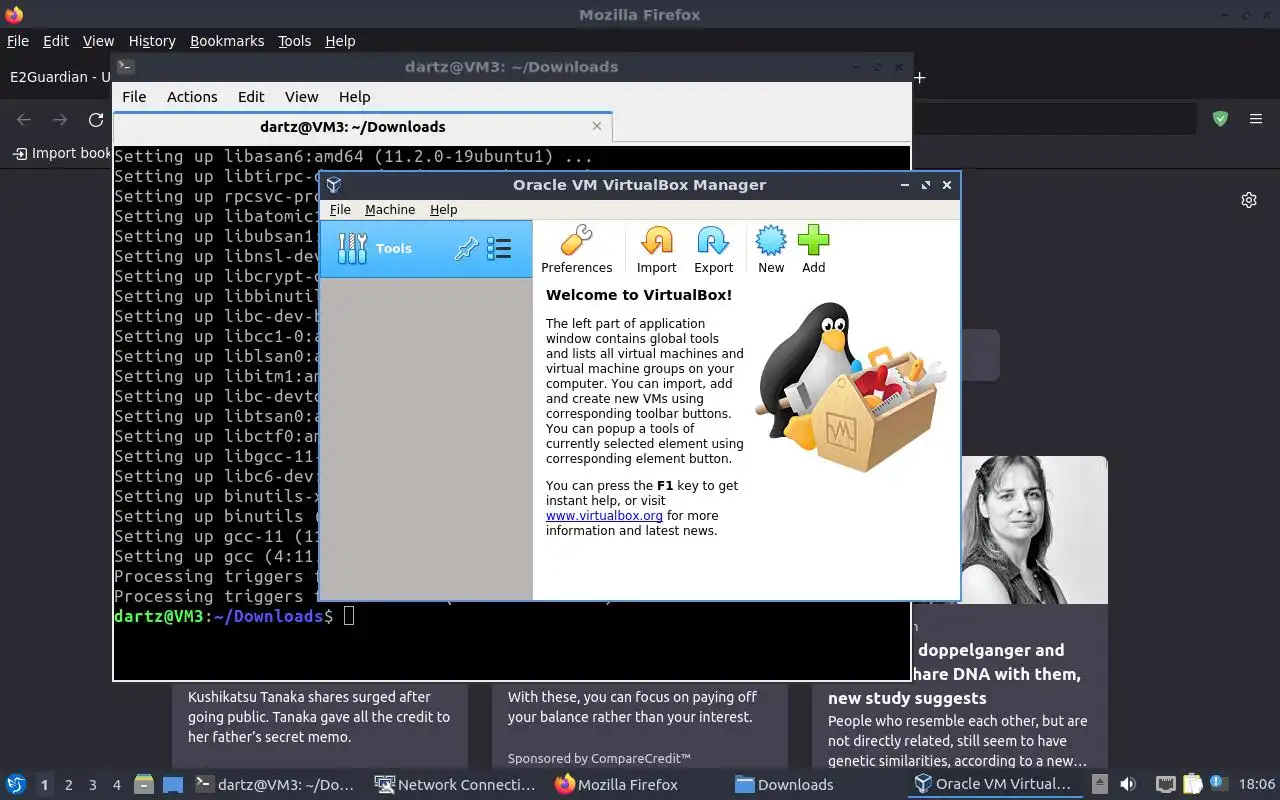Open the Tools list menu icon
Screen dimensions: 1280x800
point(498,249)
